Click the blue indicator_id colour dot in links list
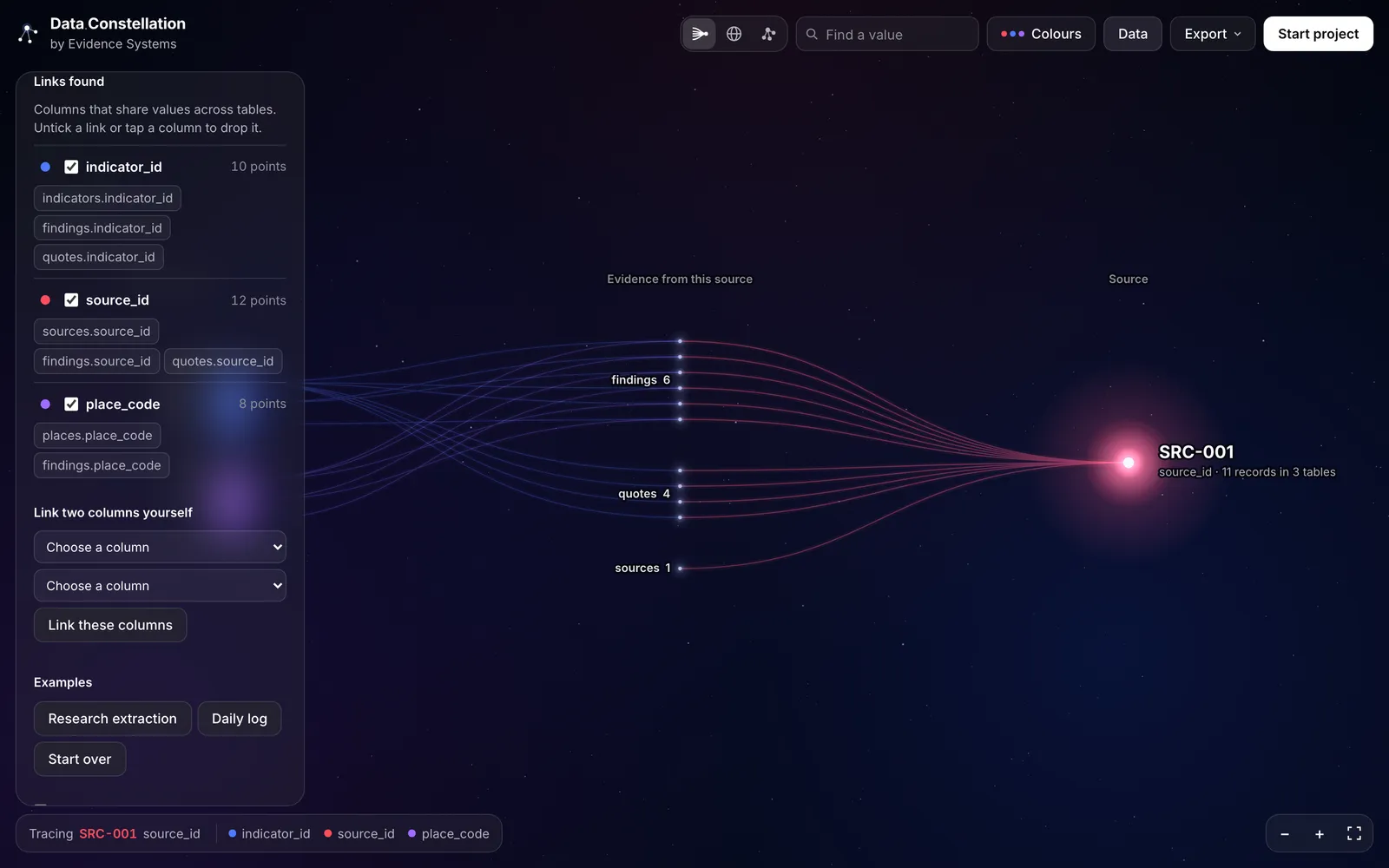Image resolution: width=1389 pixels, height=868 pixels. (x=45, y=167)
